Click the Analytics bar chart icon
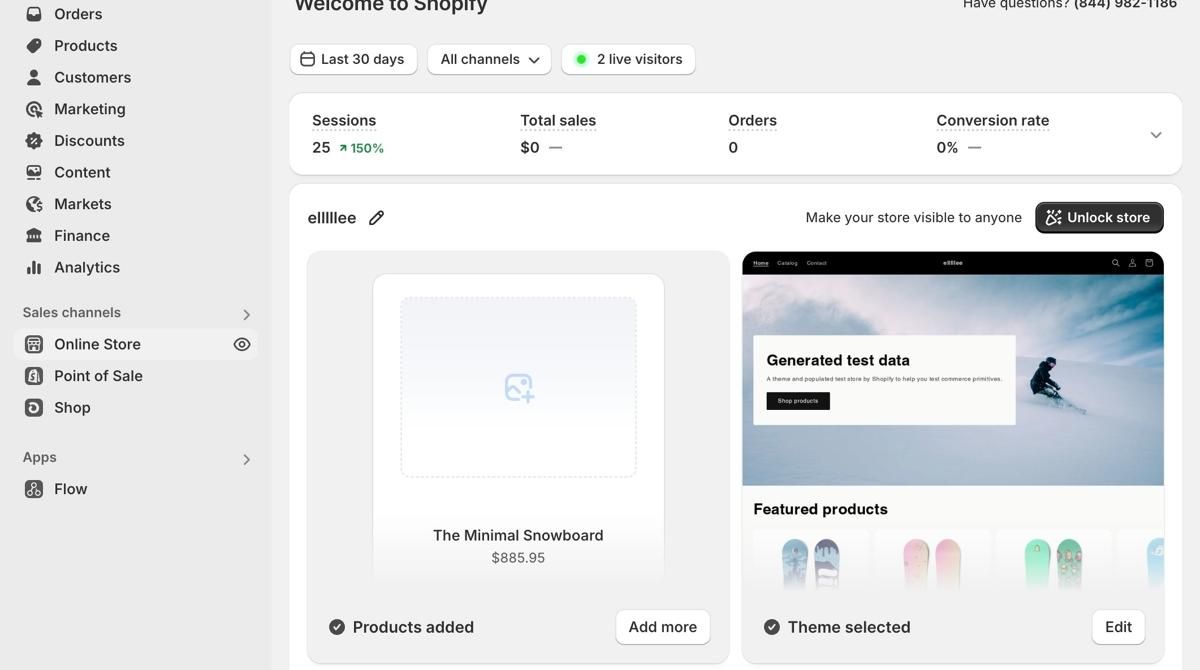 34,267
